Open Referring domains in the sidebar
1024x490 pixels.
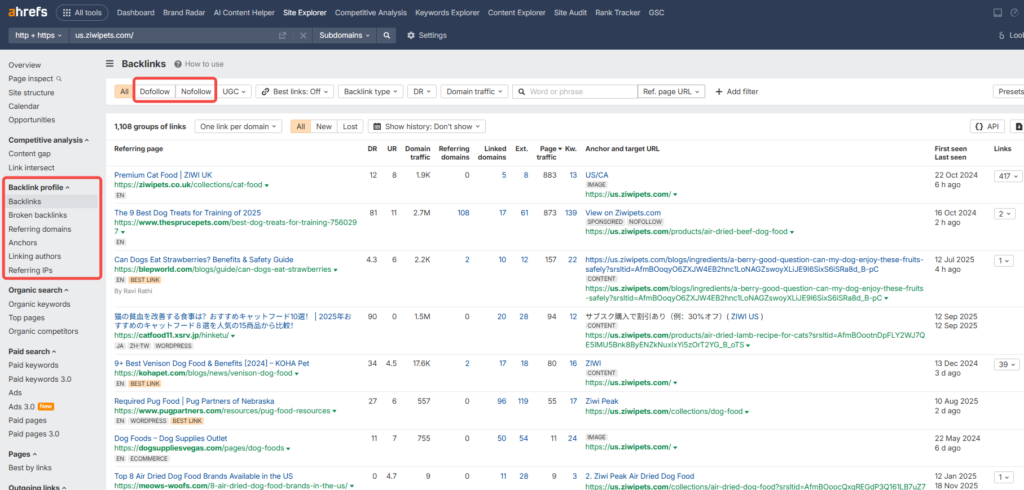click(40, 229)
